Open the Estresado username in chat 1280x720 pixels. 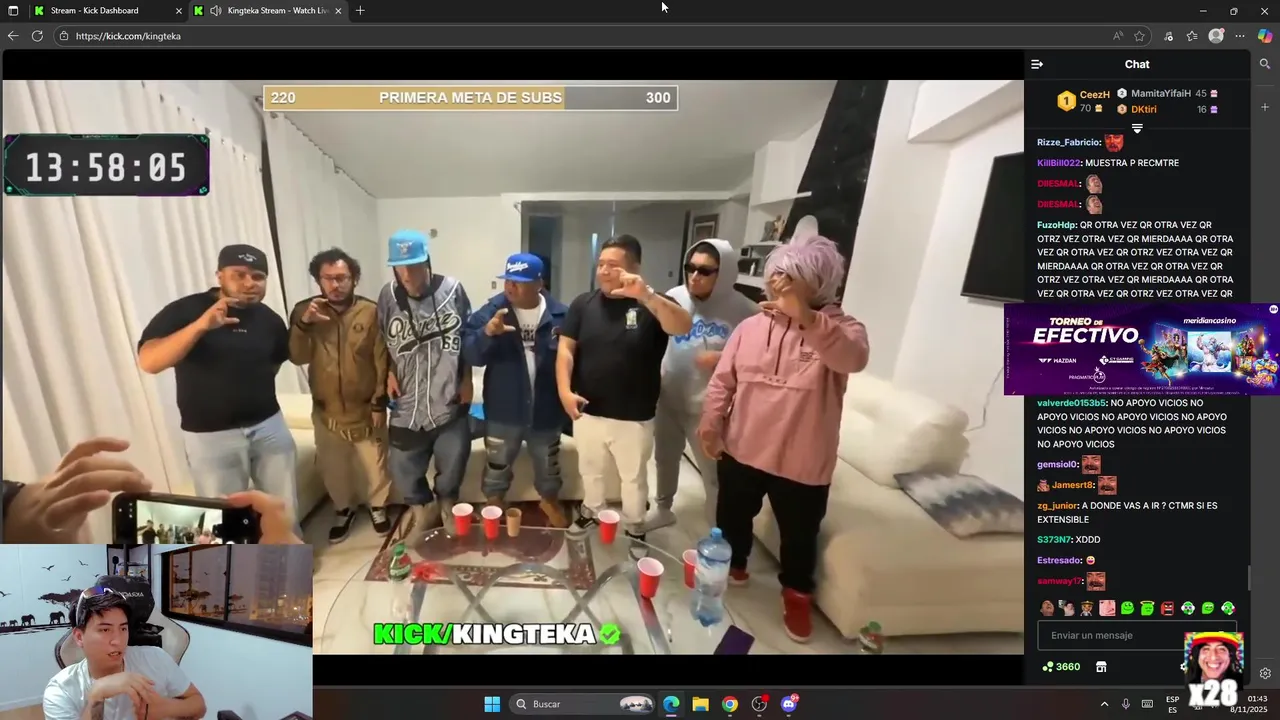(x=1059, y=561)
